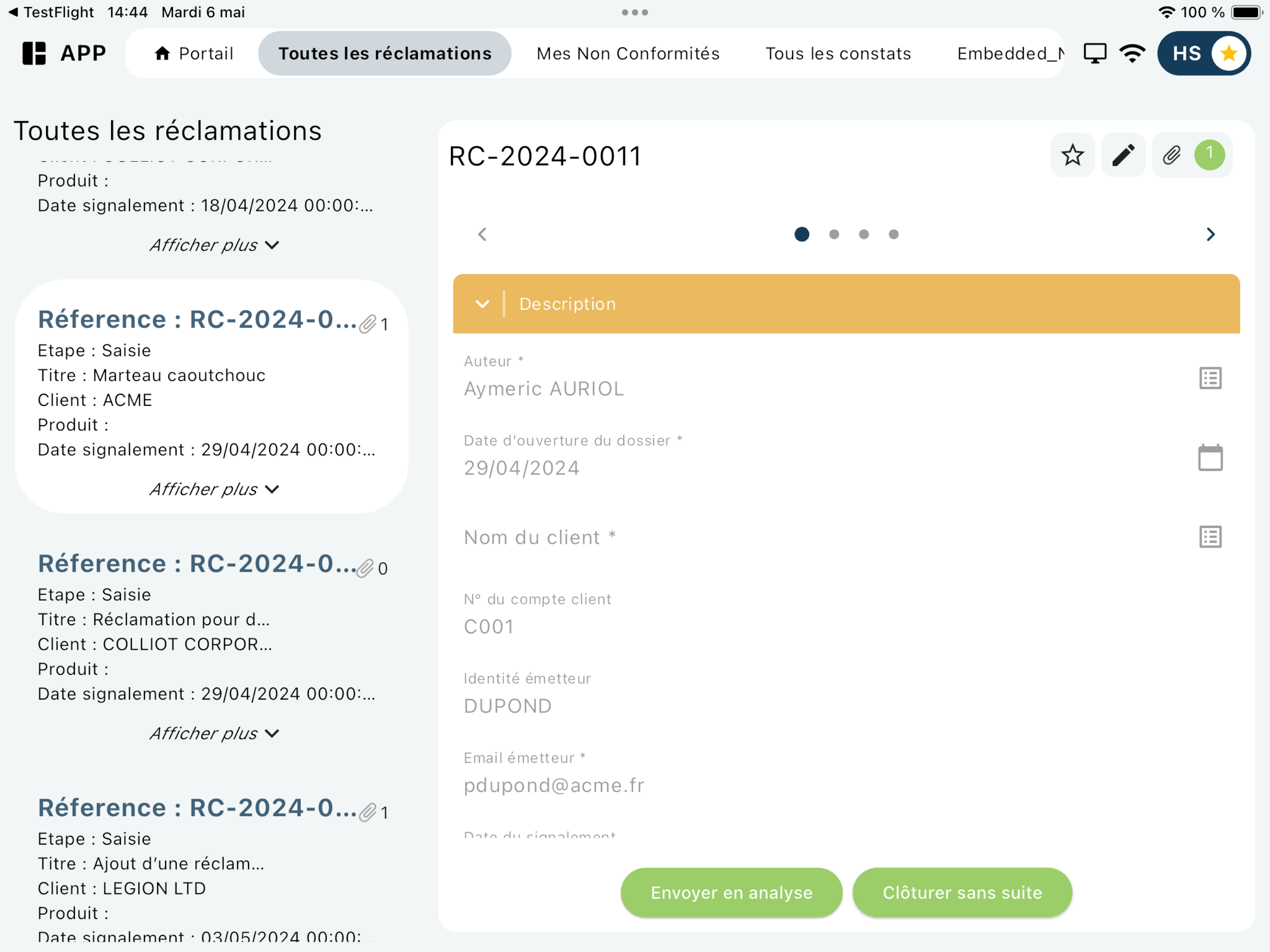Screen dimensions: 1270x952
Task: Open the Portail home tab
Action: (x=193, y=53)
